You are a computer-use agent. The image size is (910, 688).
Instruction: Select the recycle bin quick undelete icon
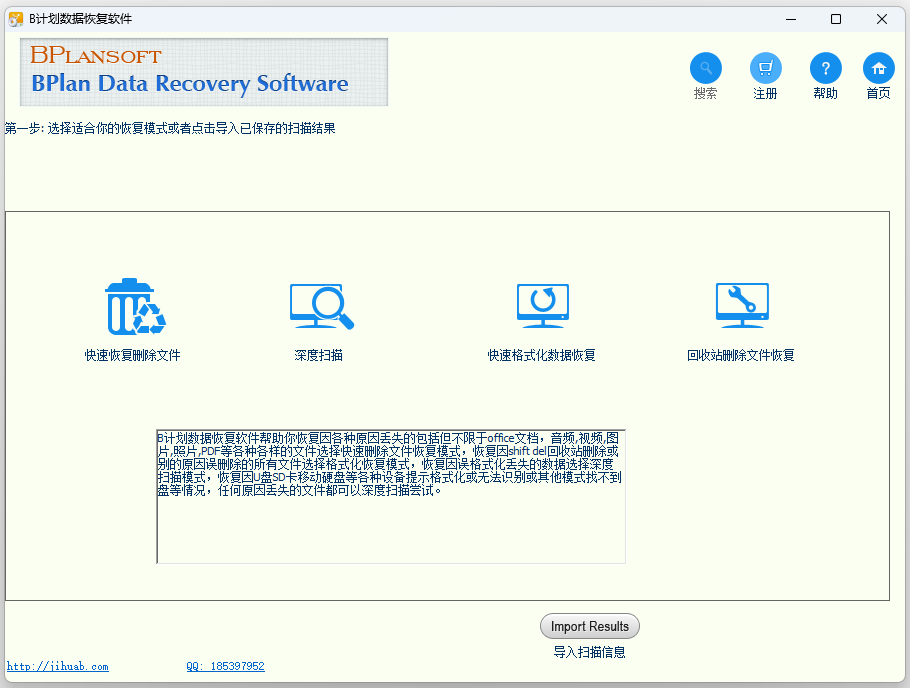[x=134, y=307]
